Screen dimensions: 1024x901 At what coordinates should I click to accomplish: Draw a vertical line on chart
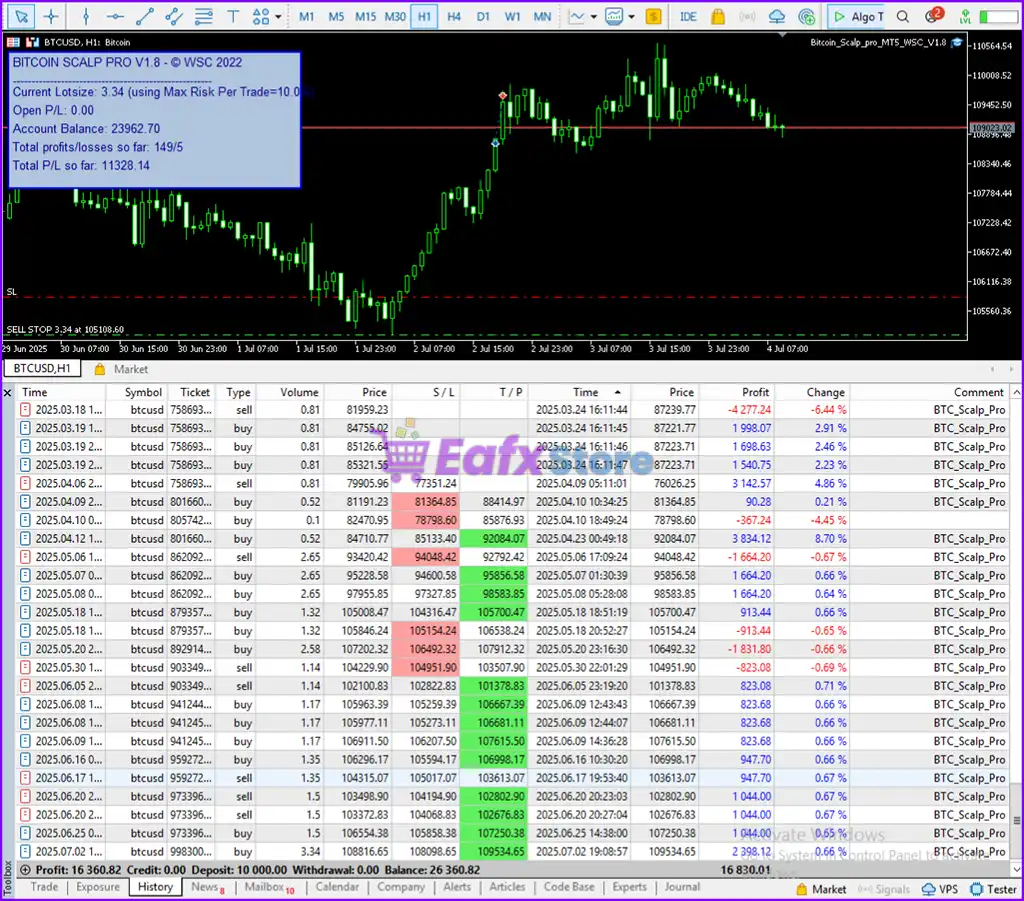pos(86,16)
